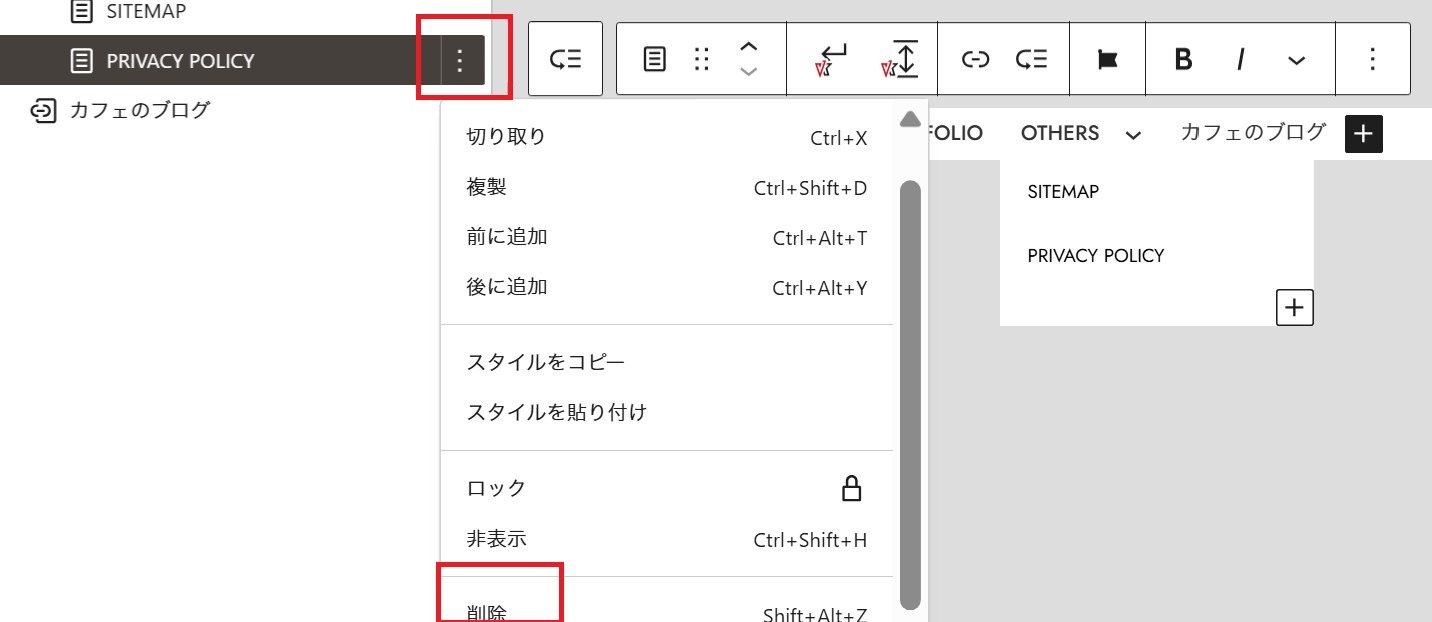Toggle italic formatting
Image resolution: width=1432 pixels, height=622 pixels.
pyautogui.click(x=1240, y=60)
